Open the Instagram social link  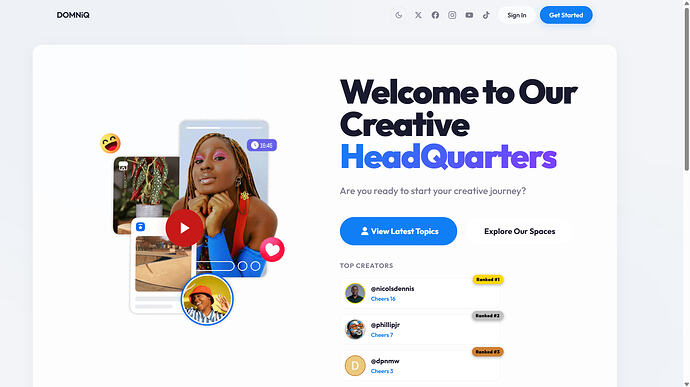452,15
